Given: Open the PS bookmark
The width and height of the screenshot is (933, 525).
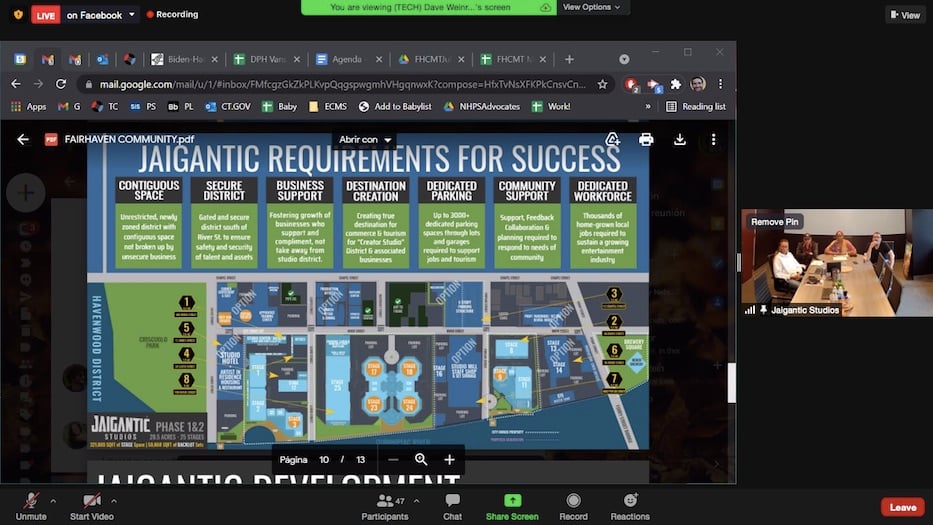Looking at the screenshot, I should pos(143,107).
